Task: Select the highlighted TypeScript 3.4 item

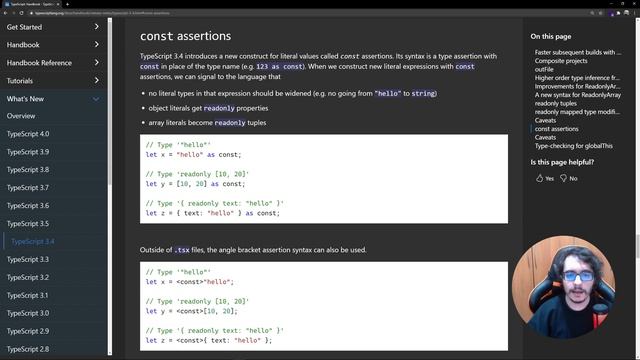Action: pyautogui.click(x=33, y=242)
